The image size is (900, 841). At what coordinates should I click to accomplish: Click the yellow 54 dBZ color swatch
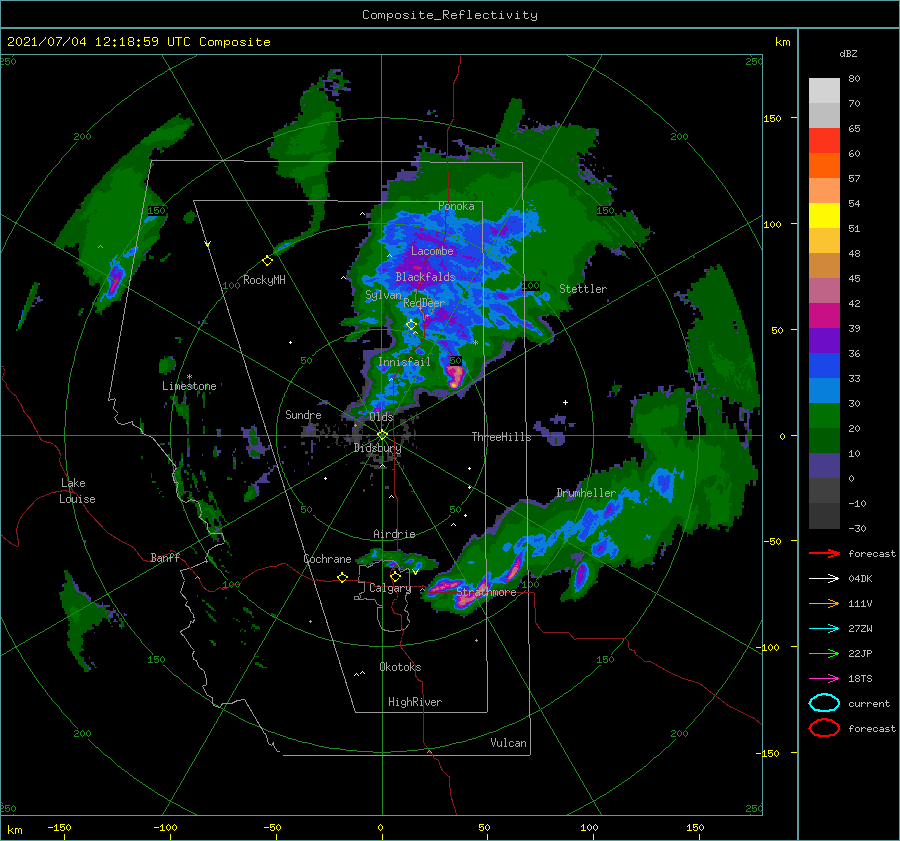click(824, 215)
